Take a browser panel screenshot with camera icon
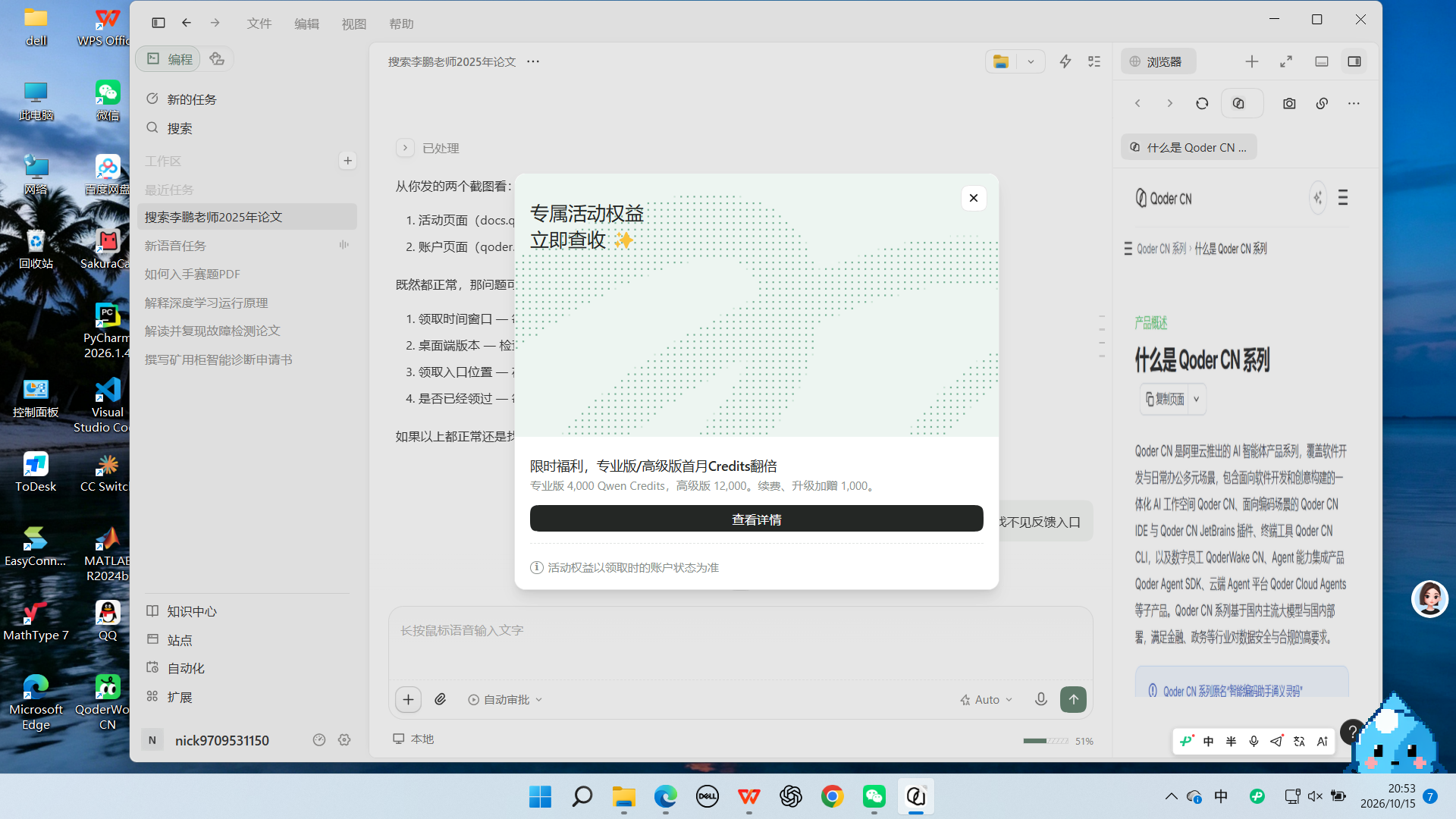The height and width of the screenshot is (819, 1456). click(1289, 103)
